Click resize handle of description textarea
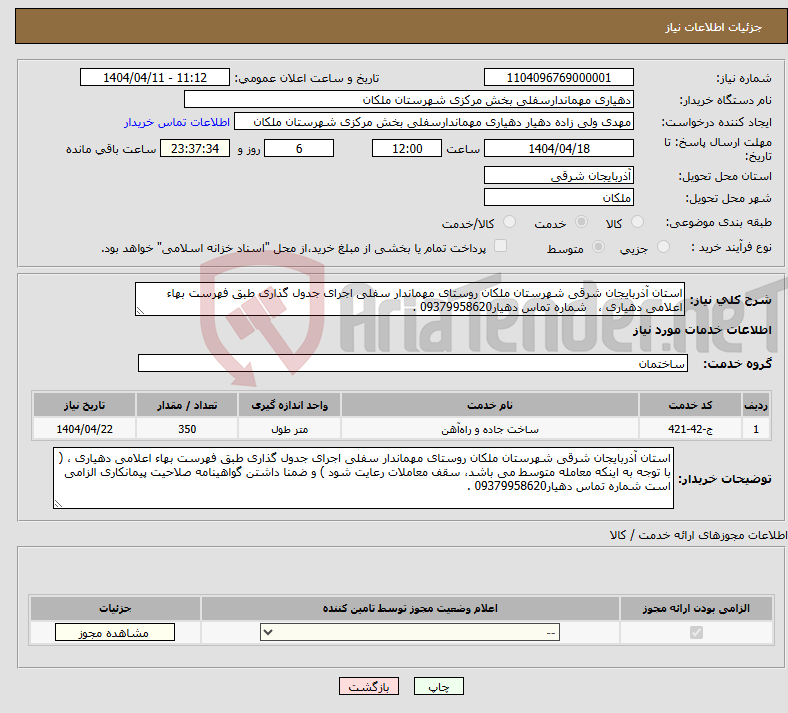This screenshot has width=788, height=713. (x=140, y=311)
